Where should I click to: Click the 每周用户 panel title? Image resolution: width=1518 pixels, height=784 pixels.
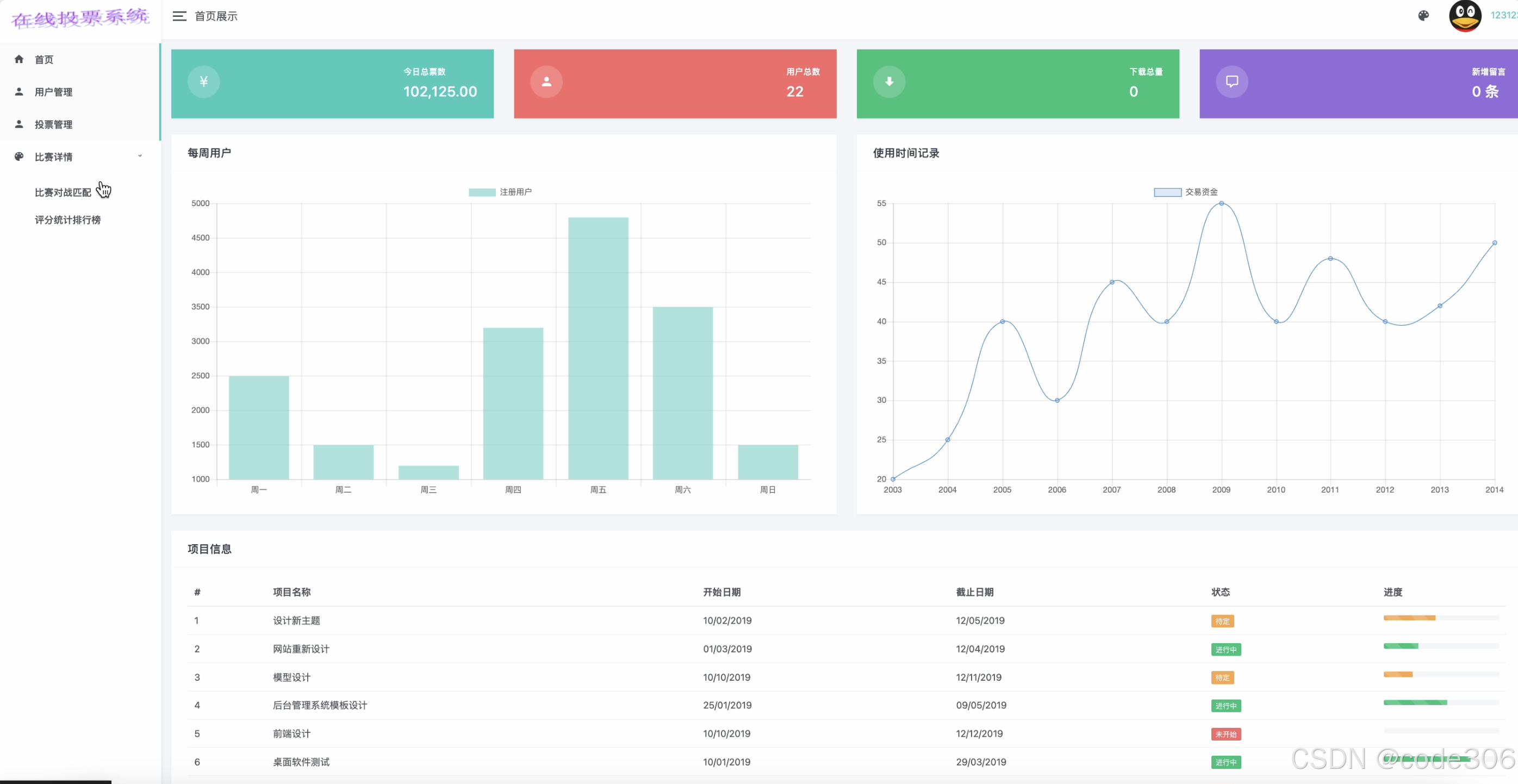pos(209,153)
